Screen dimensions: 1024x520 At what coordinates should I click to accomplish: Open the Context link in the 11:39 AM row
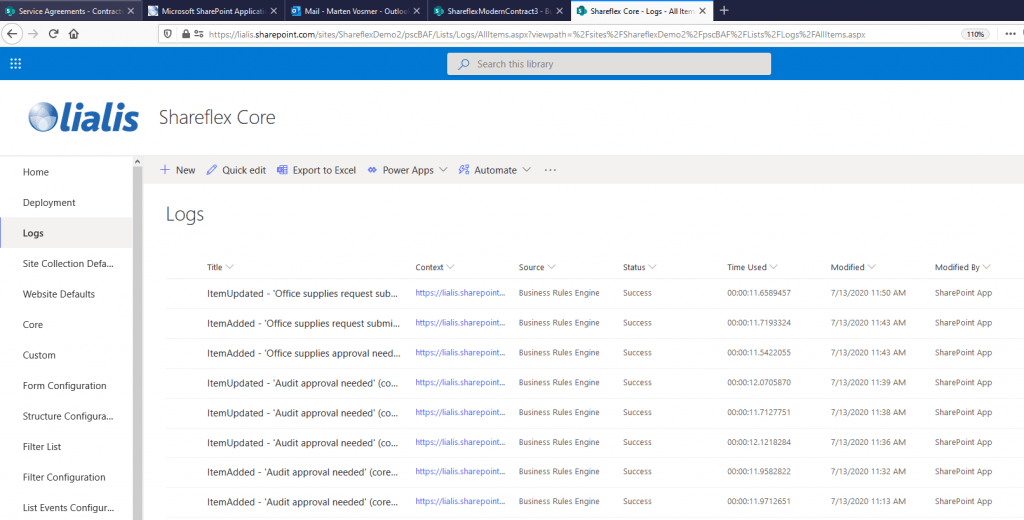tap(460, 382)
